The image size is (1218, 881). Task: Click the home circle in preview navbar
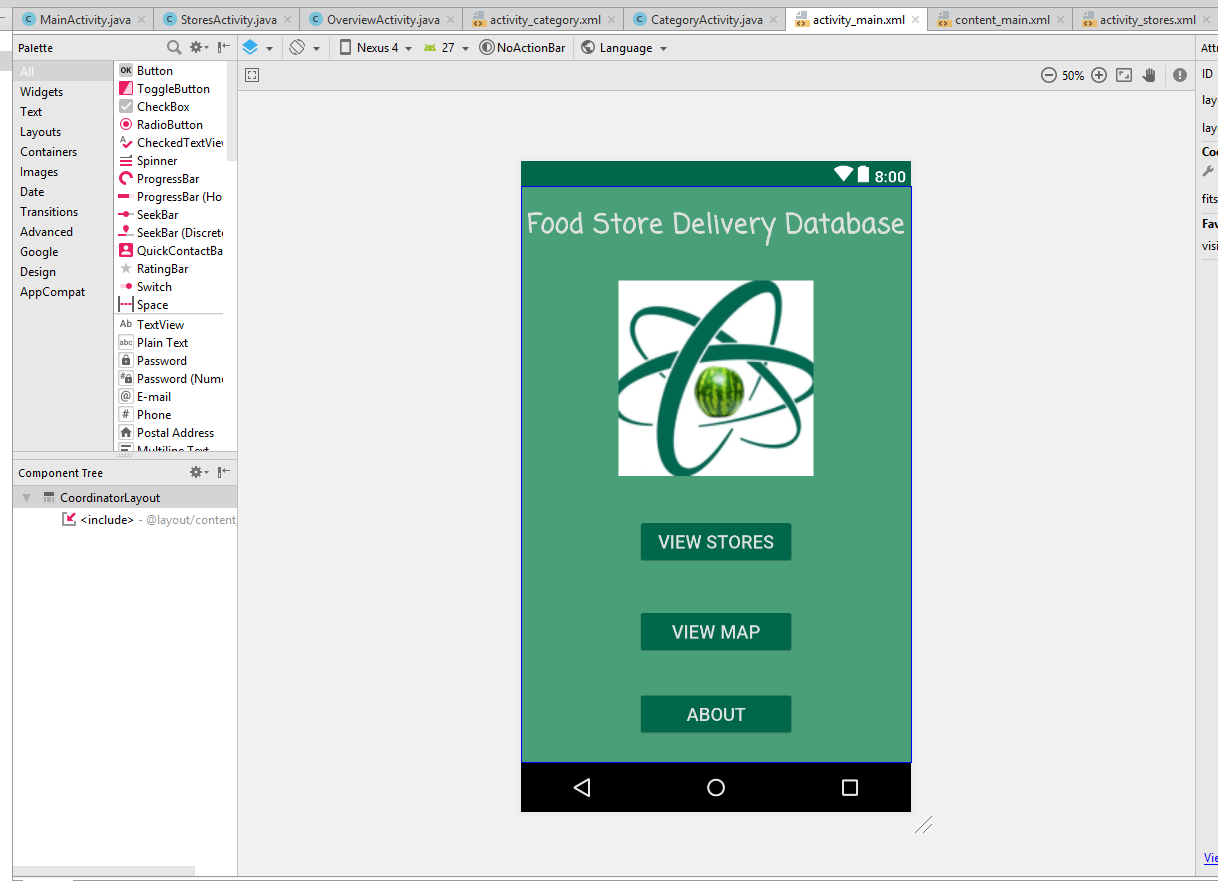(x=716, y=787)
